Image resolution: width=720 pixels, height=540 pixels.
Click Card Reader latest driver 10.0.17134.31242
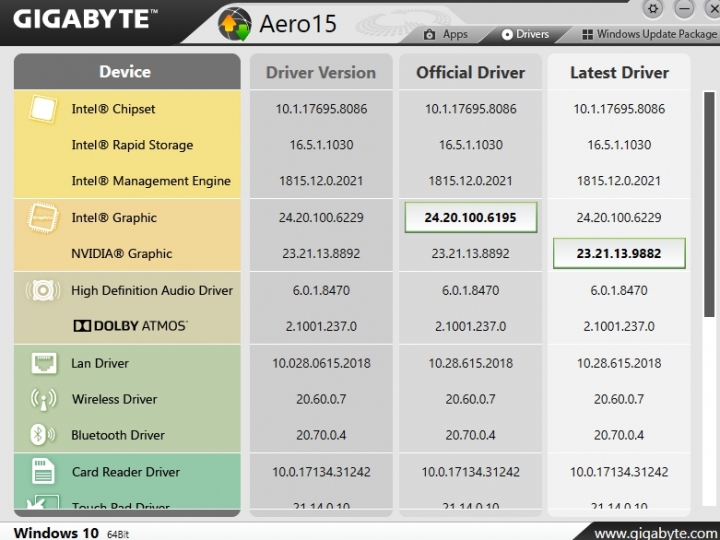(619, 472)
